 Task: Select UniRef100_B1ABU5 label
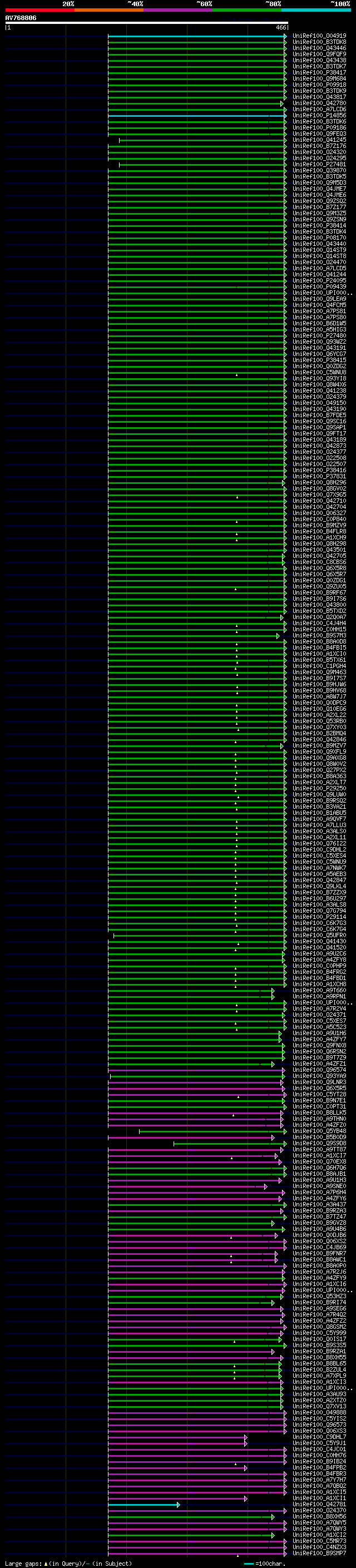click(x=319, y=813)
